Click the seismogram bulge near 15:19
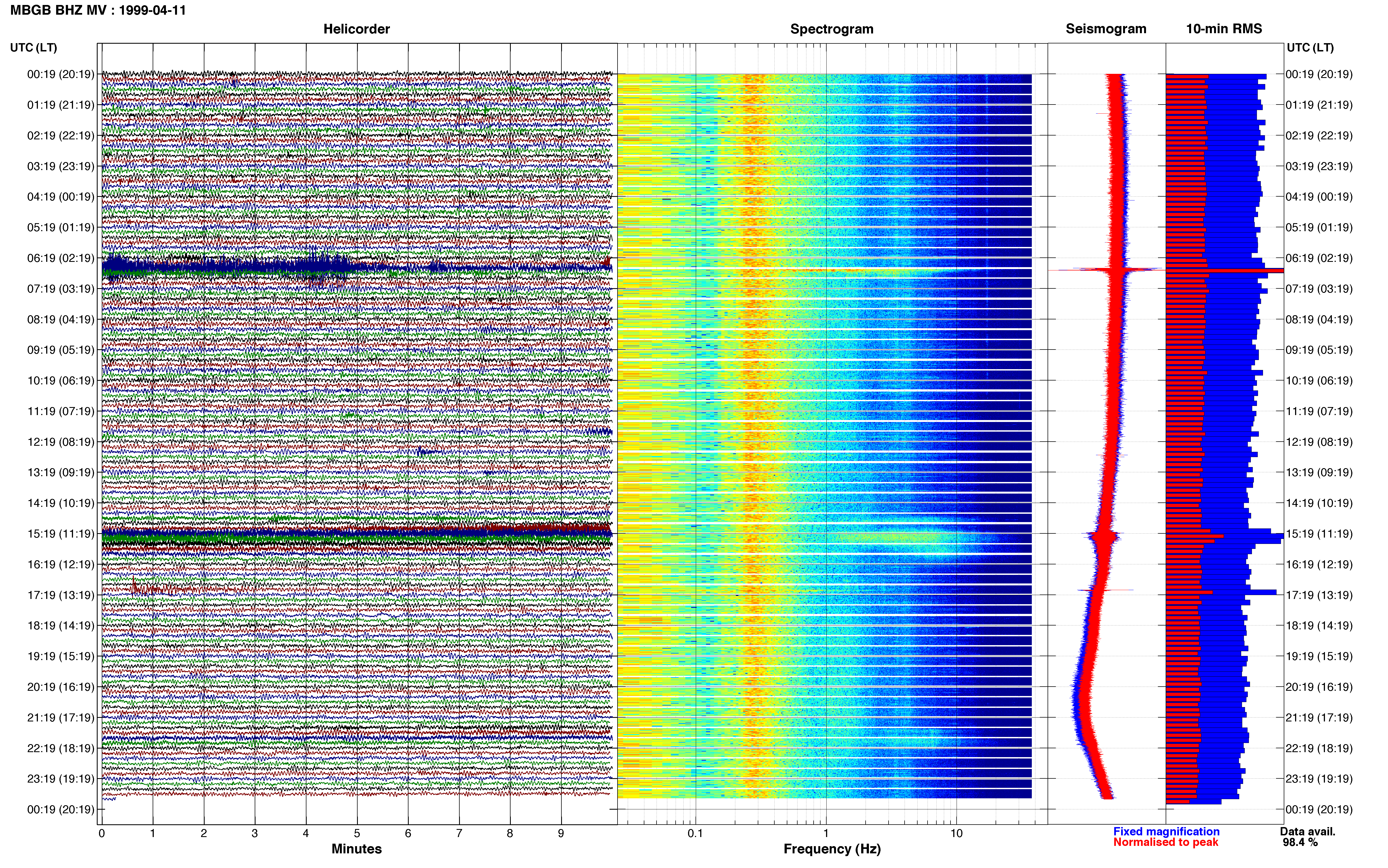Screen dimensions: 1388x868 click(x=1103, y=537)
